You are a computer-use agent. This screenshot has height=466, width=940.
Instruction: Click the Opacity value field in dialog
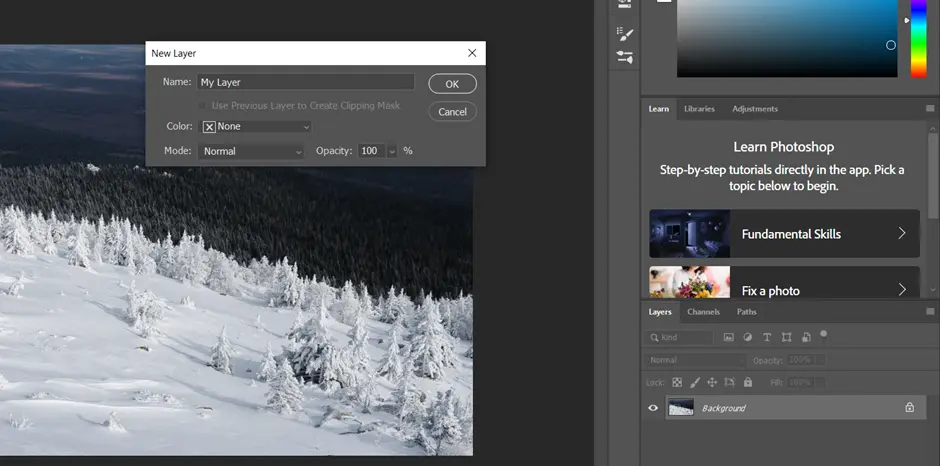coord(372,151)
